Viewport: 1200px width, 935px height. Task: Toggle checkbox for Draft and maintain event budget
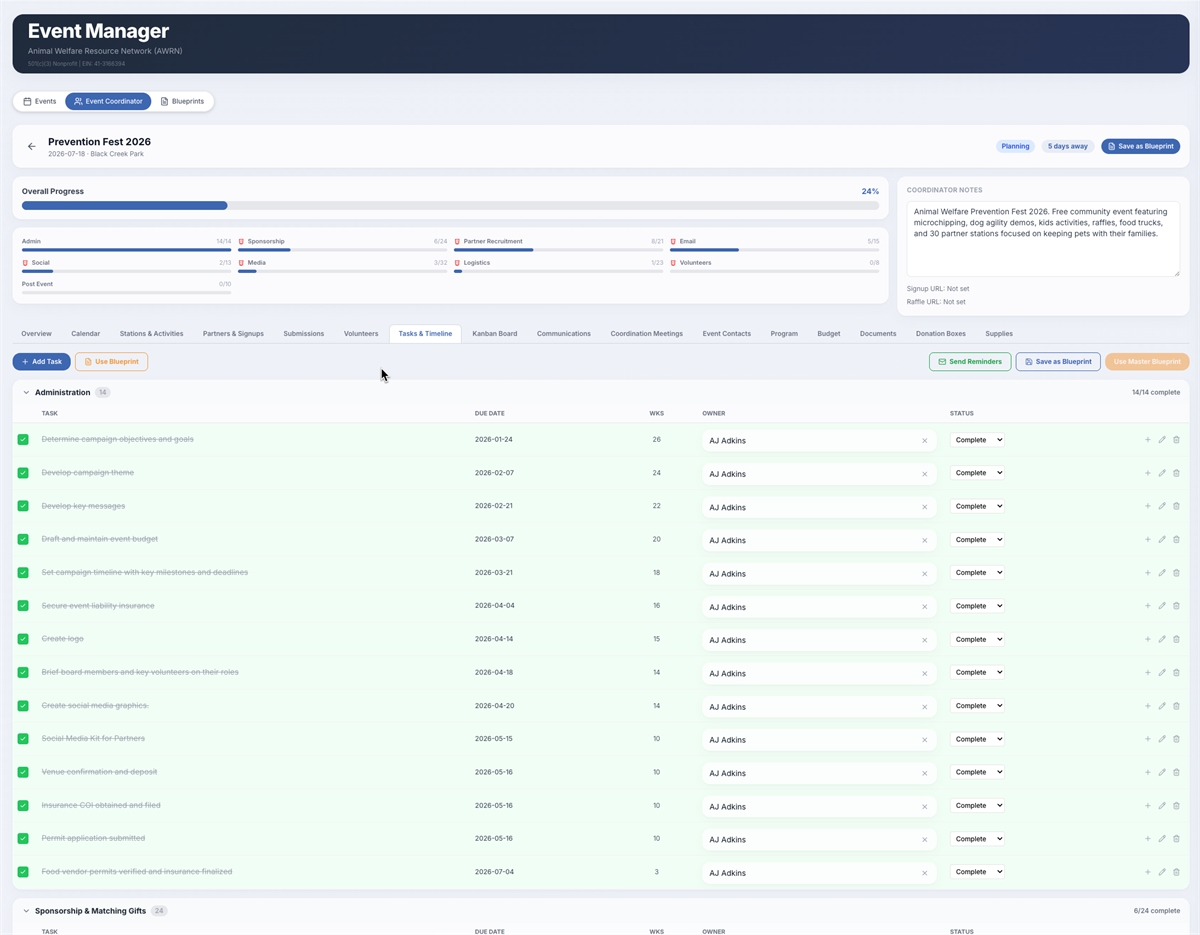23,540
